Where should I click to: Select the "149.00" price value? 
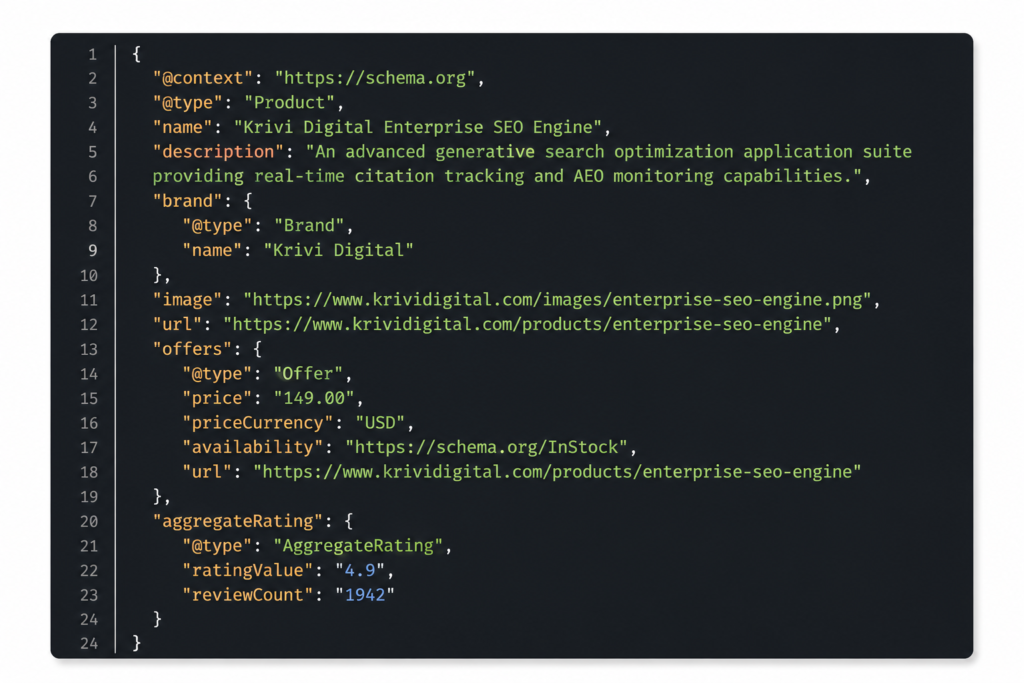pos(314,398)
